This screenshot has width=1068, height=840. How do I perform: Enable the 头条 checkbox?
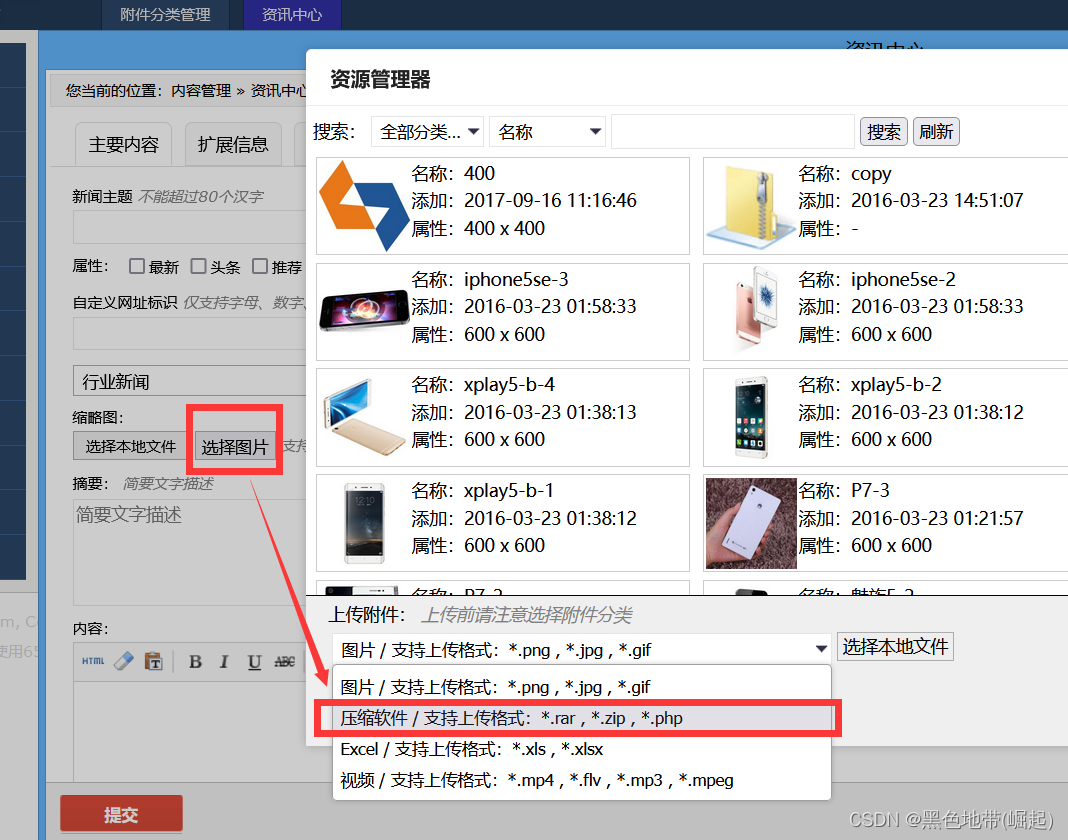(x=200, y=266)
